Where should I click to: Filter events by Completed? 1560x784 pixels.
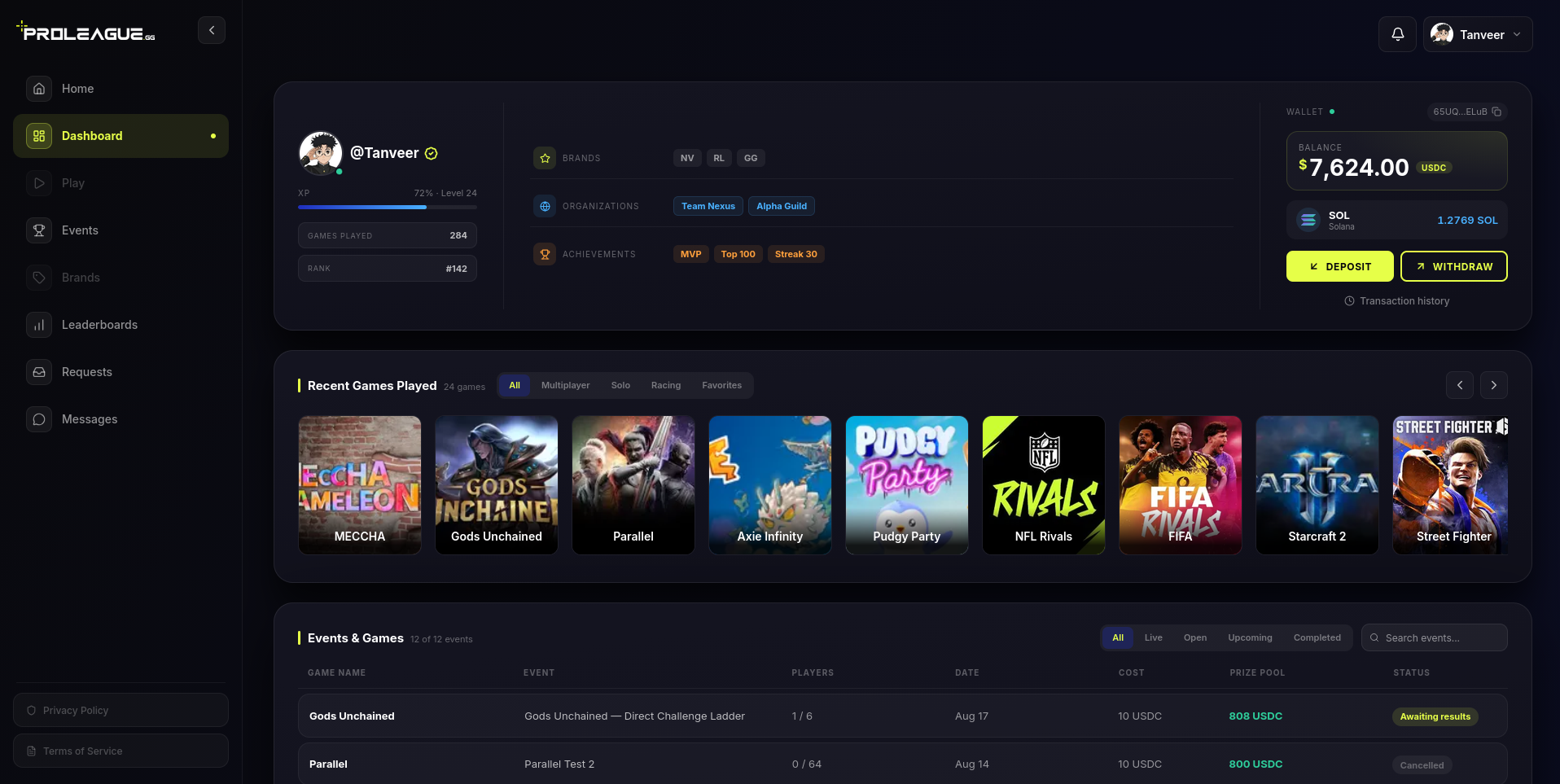1317,637
